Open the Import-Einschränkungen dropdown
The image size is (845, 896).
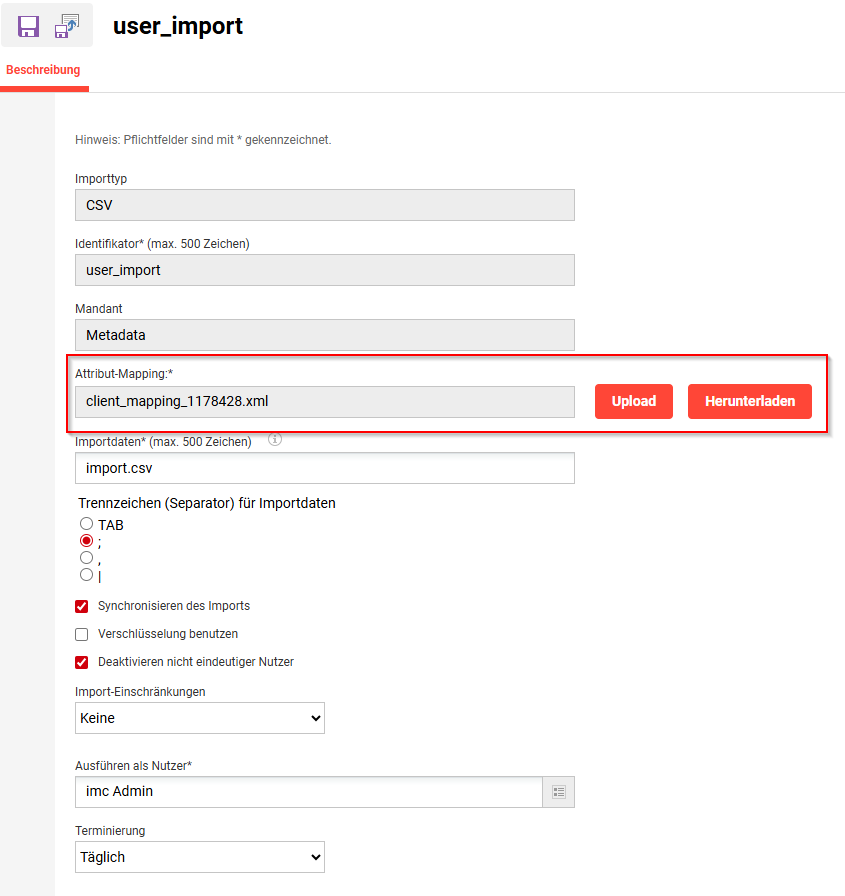tap(200, 718)
